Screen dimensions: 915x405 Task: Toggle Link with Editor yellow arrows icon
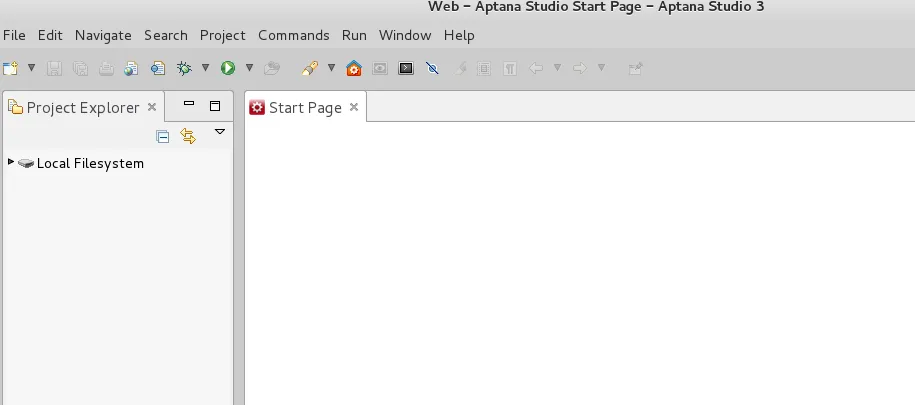[188, 136]
